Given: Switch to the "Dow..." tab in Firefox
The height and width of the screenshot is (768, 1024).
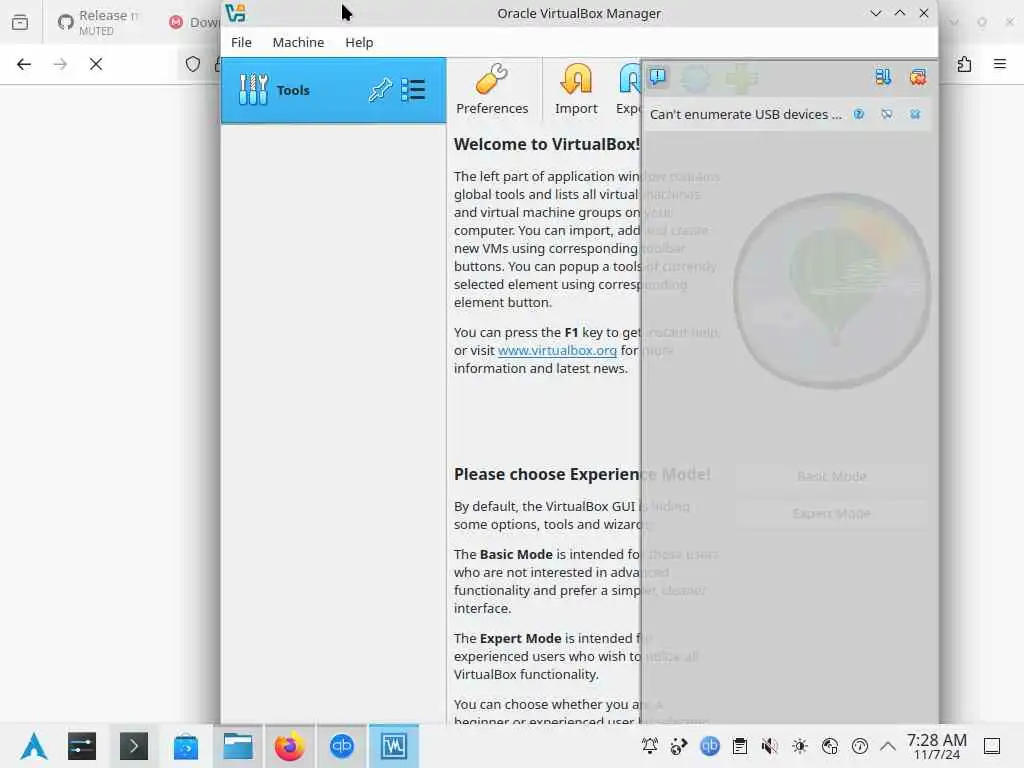Looking at the screenshot, I should tap(193, 22).
